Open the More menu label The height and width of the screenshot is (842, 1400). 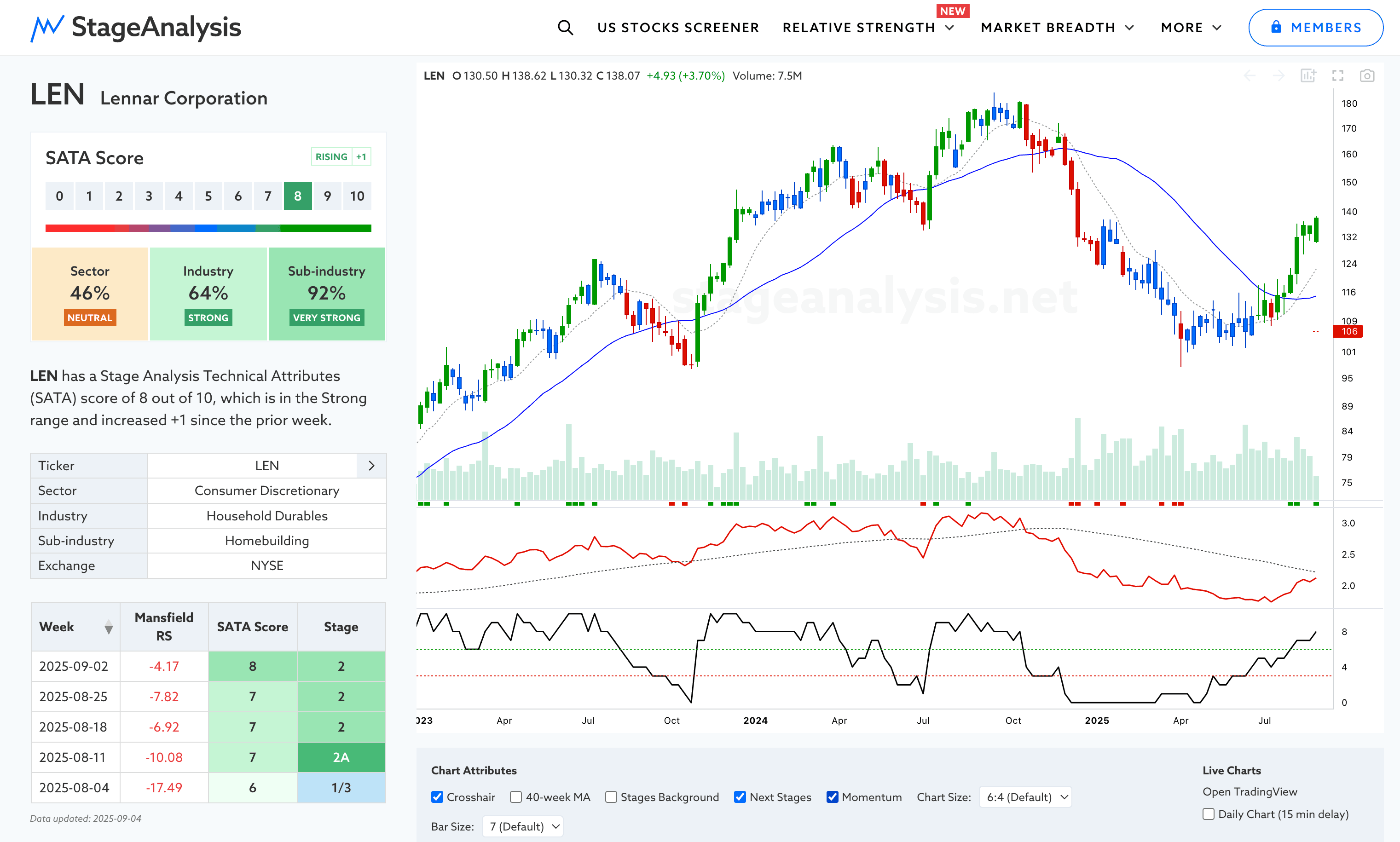click(1182, 28)
